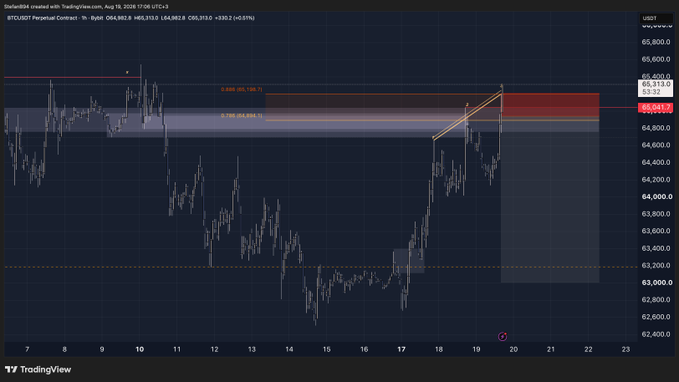Click the 64,200.0 price axis label
Screen dimensions: 679x382
point(656,179)
